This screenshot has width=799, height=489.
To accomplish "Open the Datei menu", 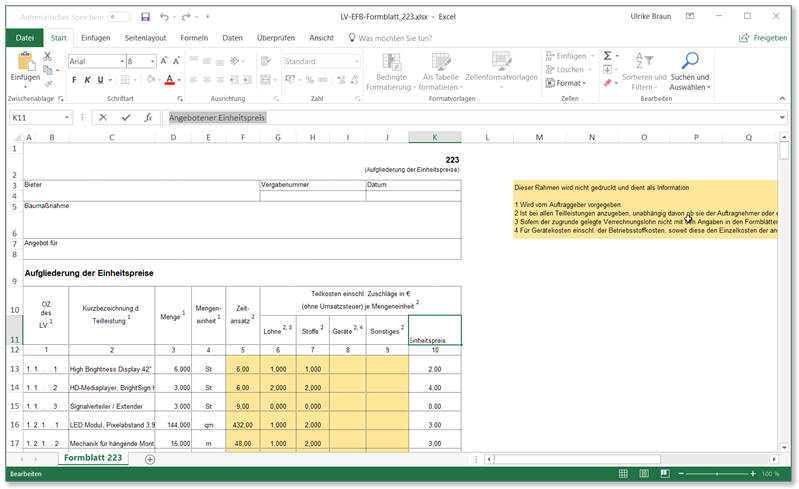I will pyautogui.click(x=24, y=38).
